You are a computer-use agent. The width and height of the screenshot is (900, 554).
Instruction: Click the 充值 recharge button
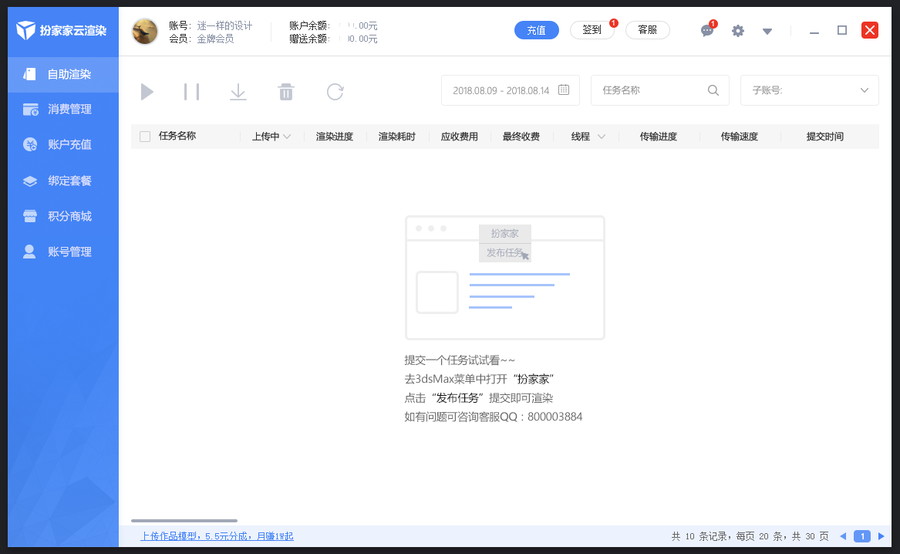[x=537, y=30]
